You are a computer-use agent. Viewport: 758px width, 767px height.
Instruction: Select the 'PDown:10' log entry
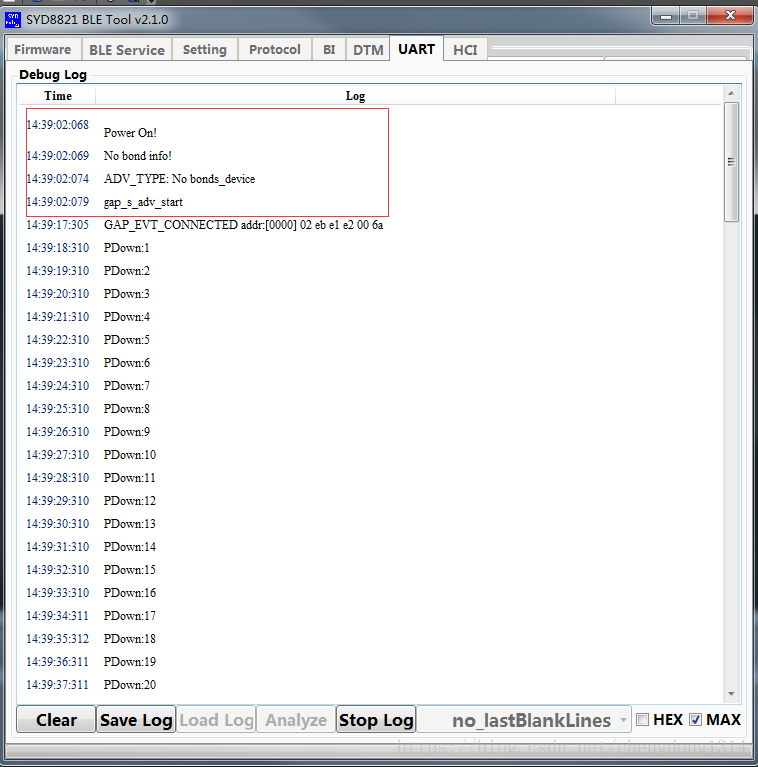[x=130, y=454]
